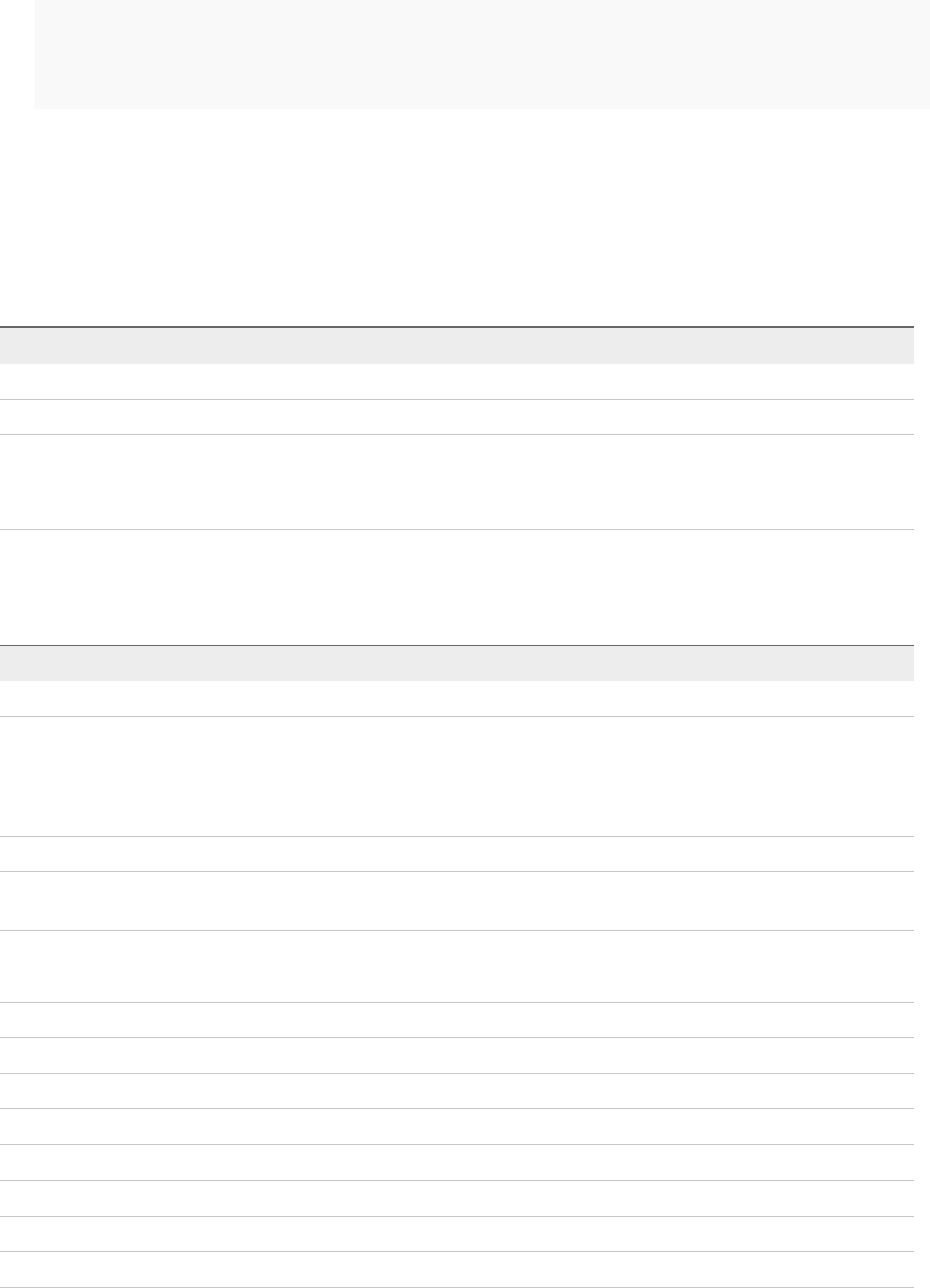The width and height of the screenshot is (930, 1288).
Task: Select the last row of the upper table
Action: (457, 511)
